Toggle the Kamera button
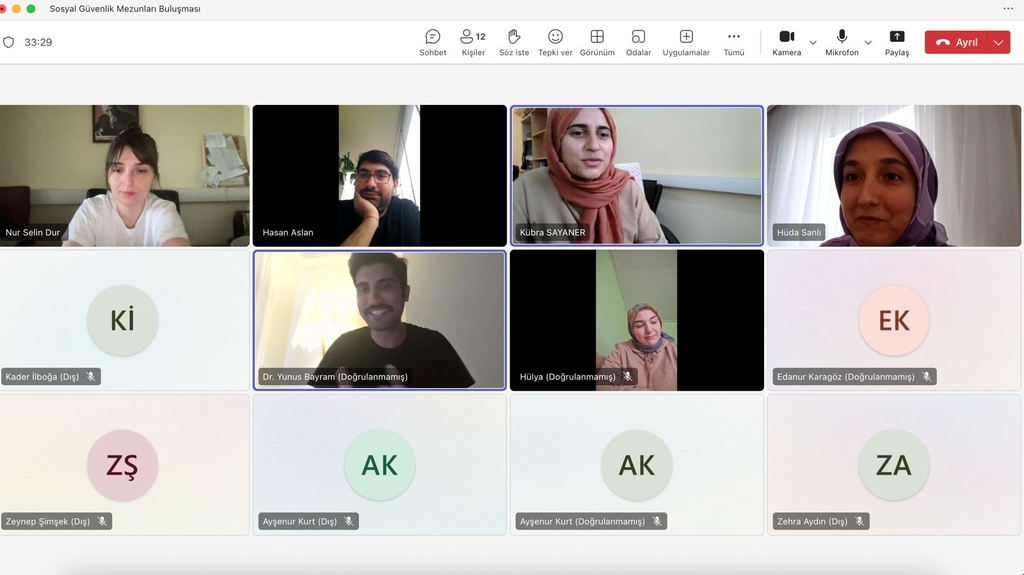The height and width of the screenshot is (575, 1024). click(x=786, y=42)
